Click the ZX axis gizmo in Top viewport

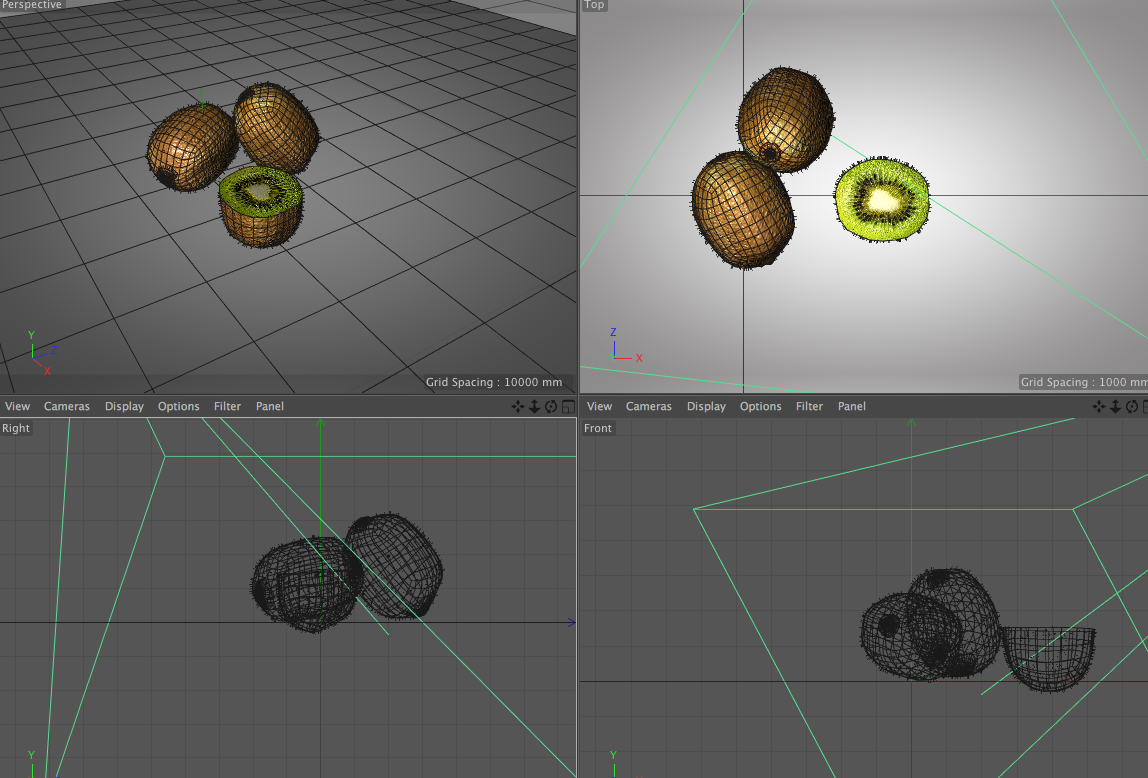tap(626, 345)
